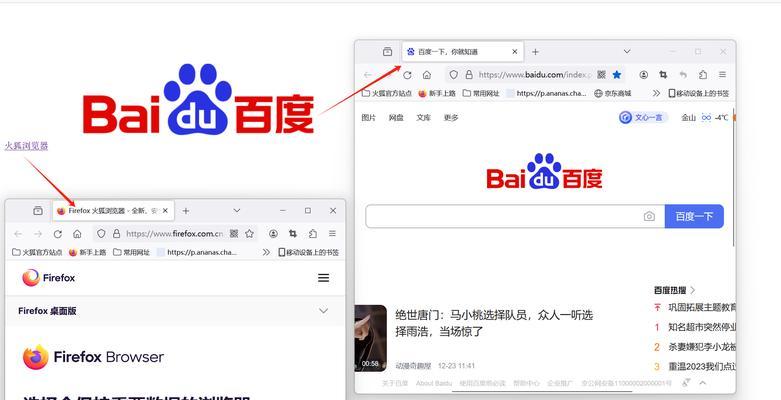This screenshot has height=400, width=781.
Task: Click the firefox.com.cn address bar
Action: tap(175, 234)
